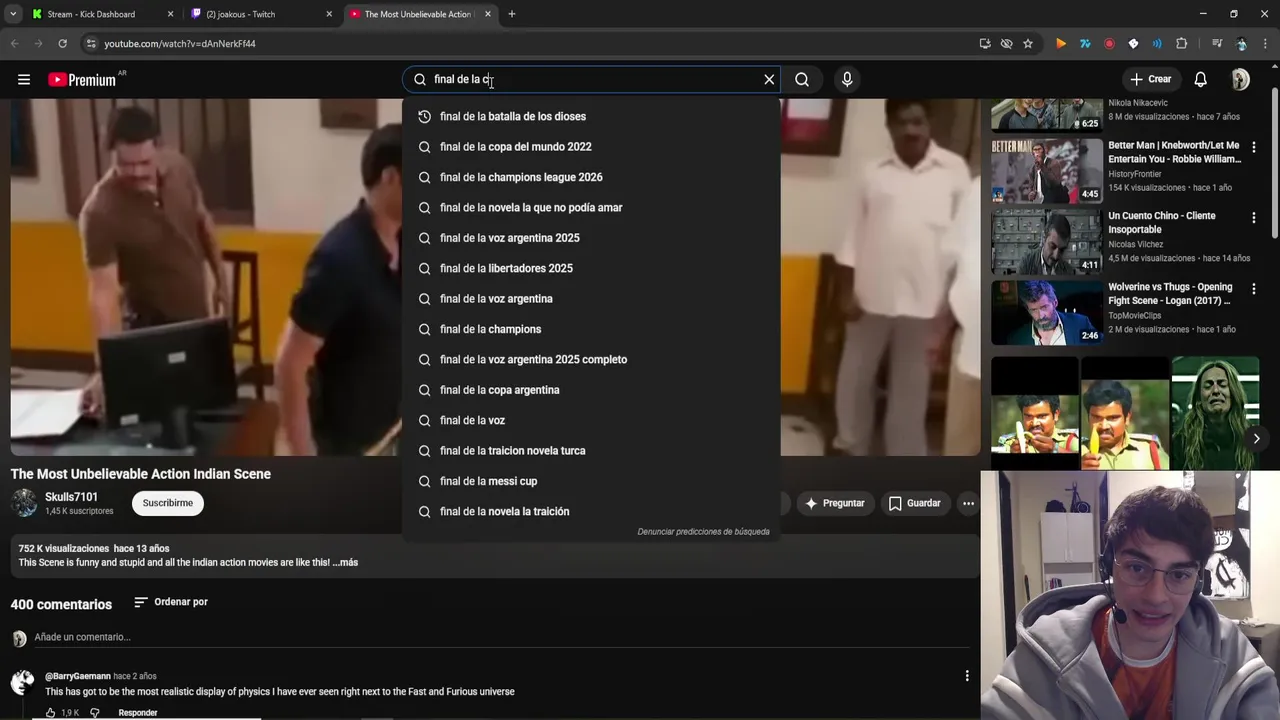
Task: Open the Chrome profile avatar
Action: click(1241, 44)
